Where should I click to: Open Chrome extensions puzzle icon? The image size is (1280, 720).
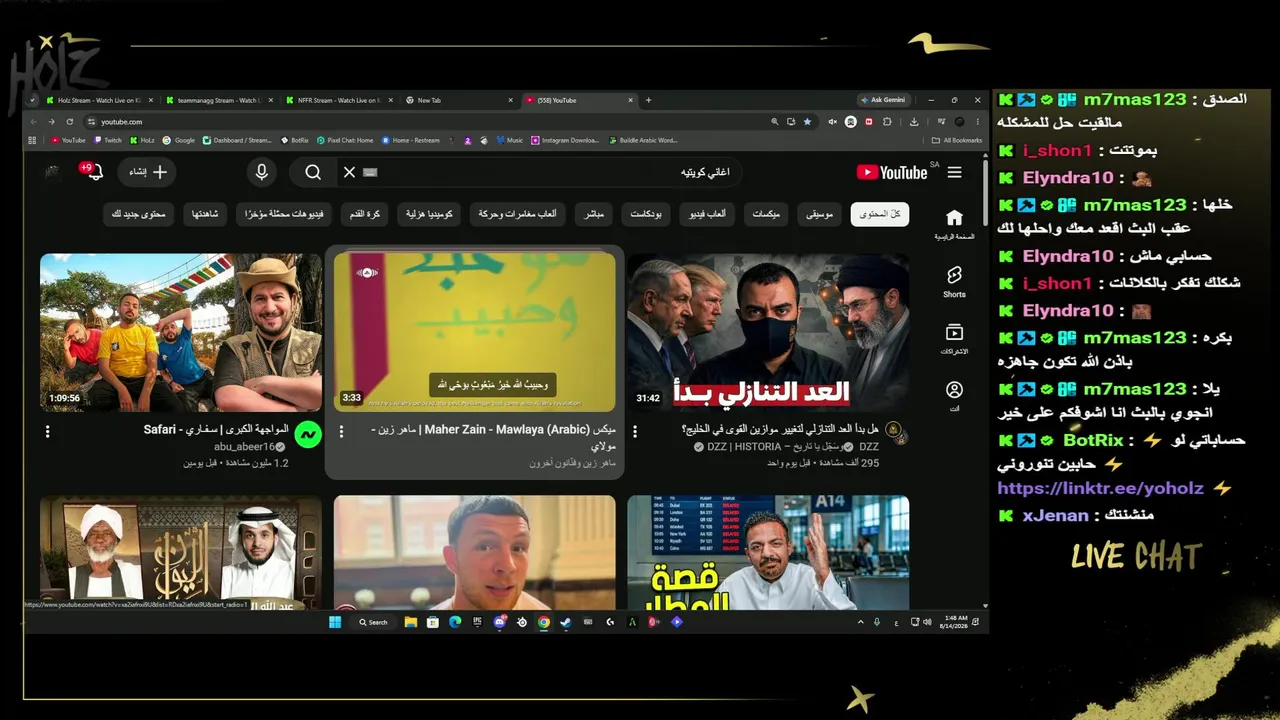click(887, 122)
